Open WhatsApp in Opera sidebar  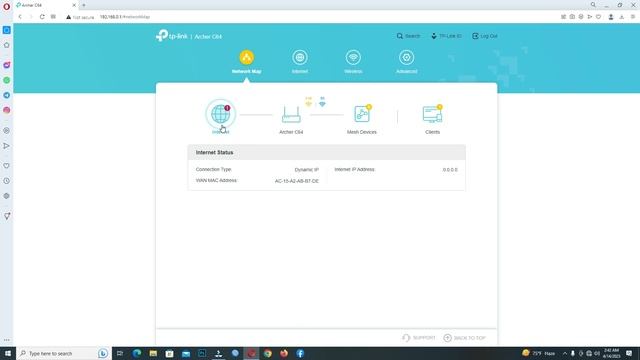pos(7,80)
